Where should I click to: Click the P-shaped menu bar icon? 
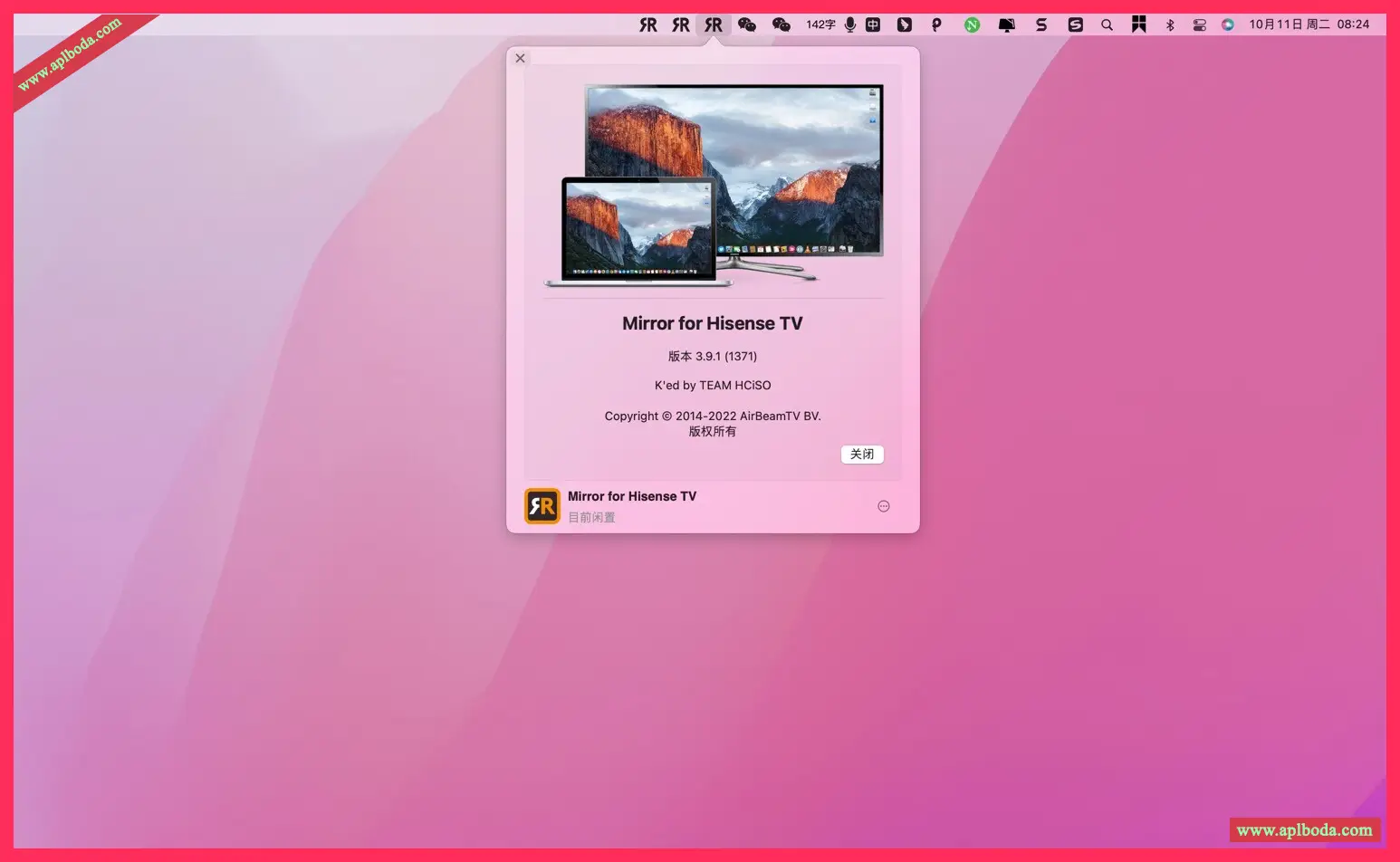coord(936,24)
